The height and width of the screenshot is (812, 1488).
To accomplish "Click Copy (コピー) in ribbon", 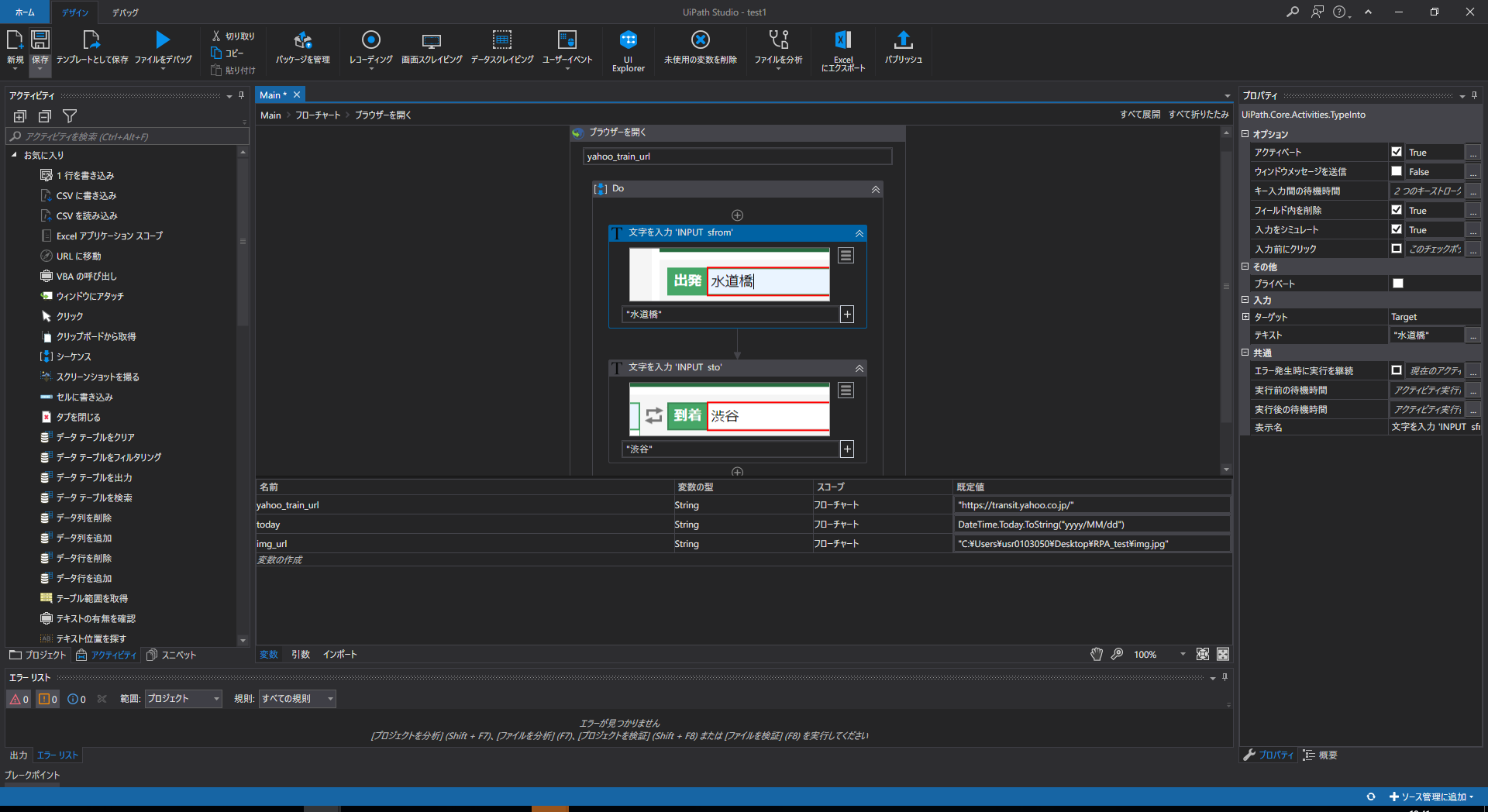I will pos(228,53).
